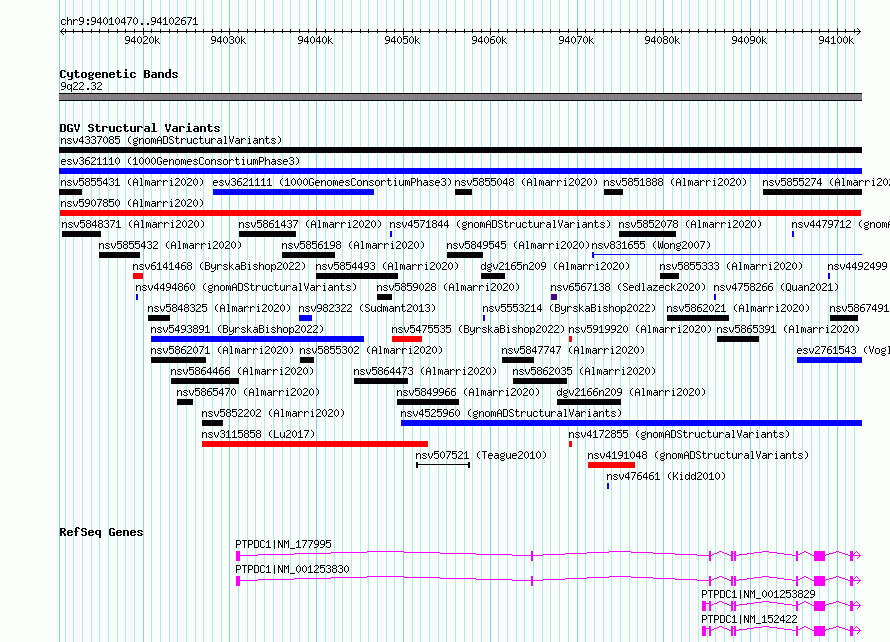This screenshot has height=642, width=890.
Task: Click the nsv5852078 (Almarri2020) label
Action: (690, 224)
